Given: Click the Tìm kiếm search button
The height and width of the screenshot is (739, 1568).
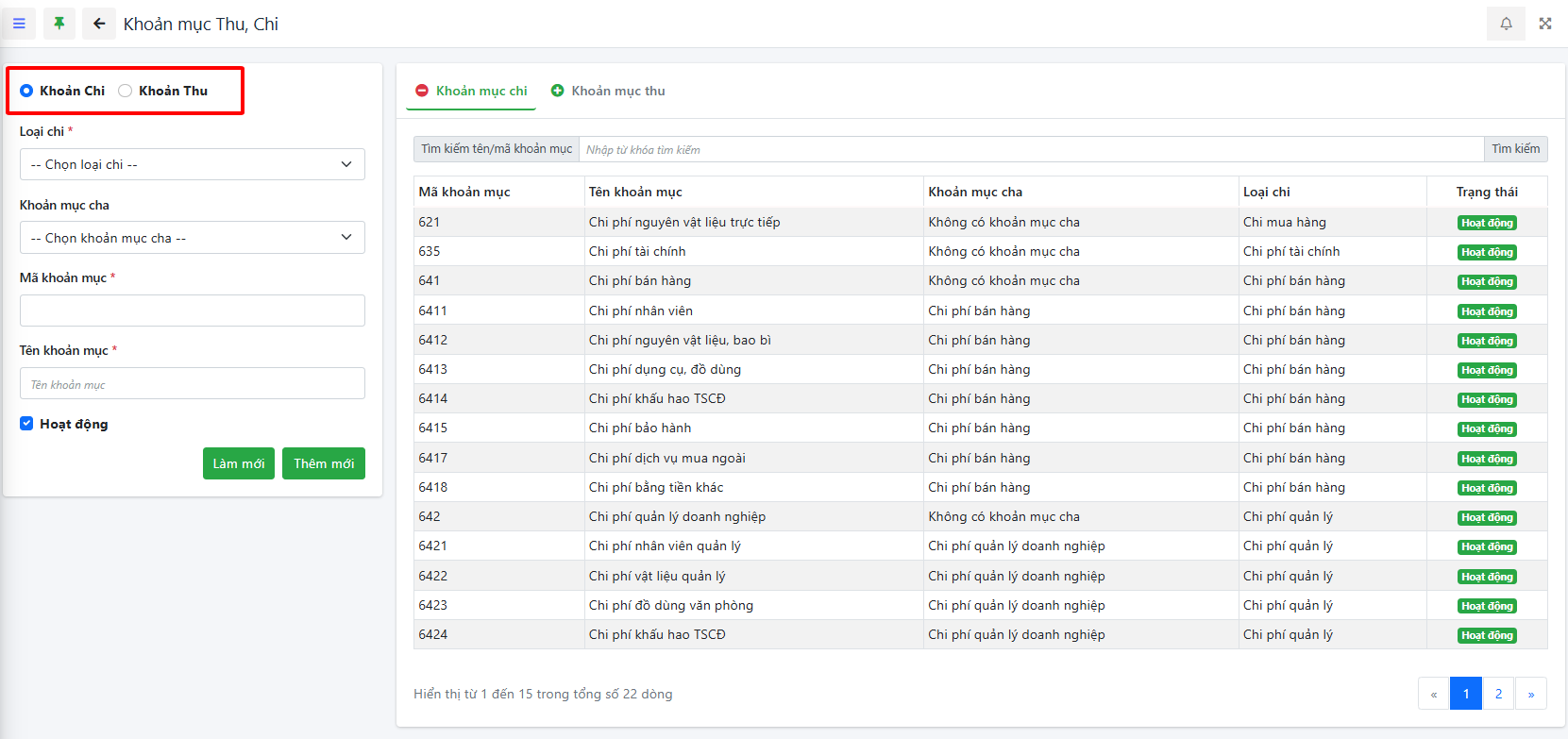Looking at the screenshot, I should tap(1515, 149).
